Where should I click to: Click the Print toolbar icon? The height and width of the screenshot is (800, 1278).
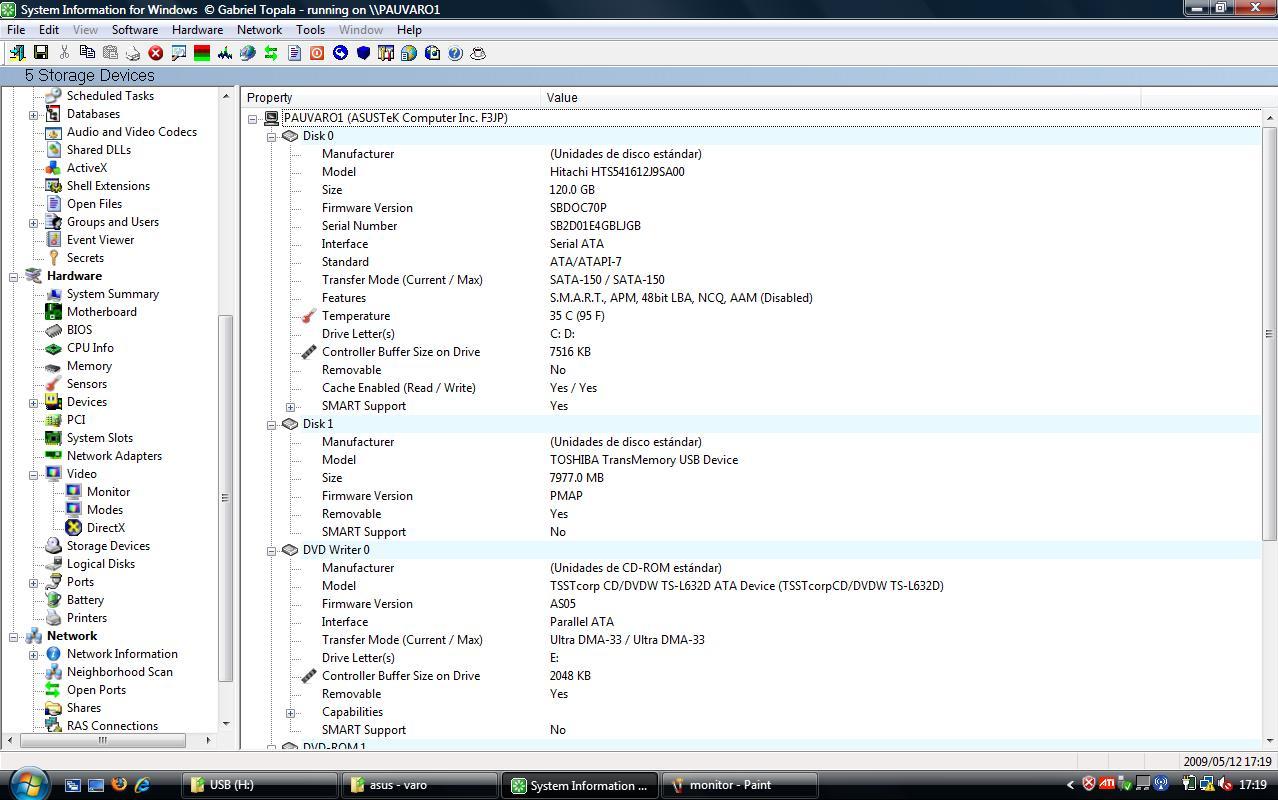[133, 52]
